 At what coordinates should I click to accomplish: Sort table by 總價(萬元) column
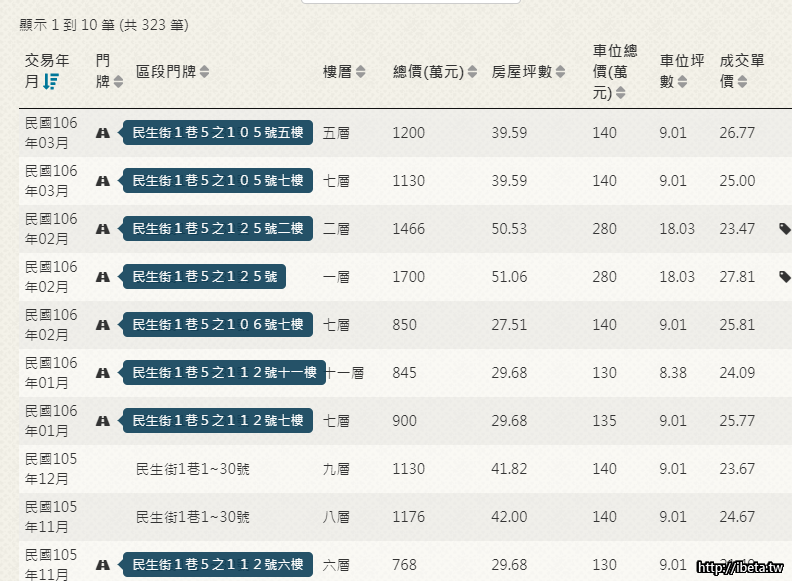point(471,72)
